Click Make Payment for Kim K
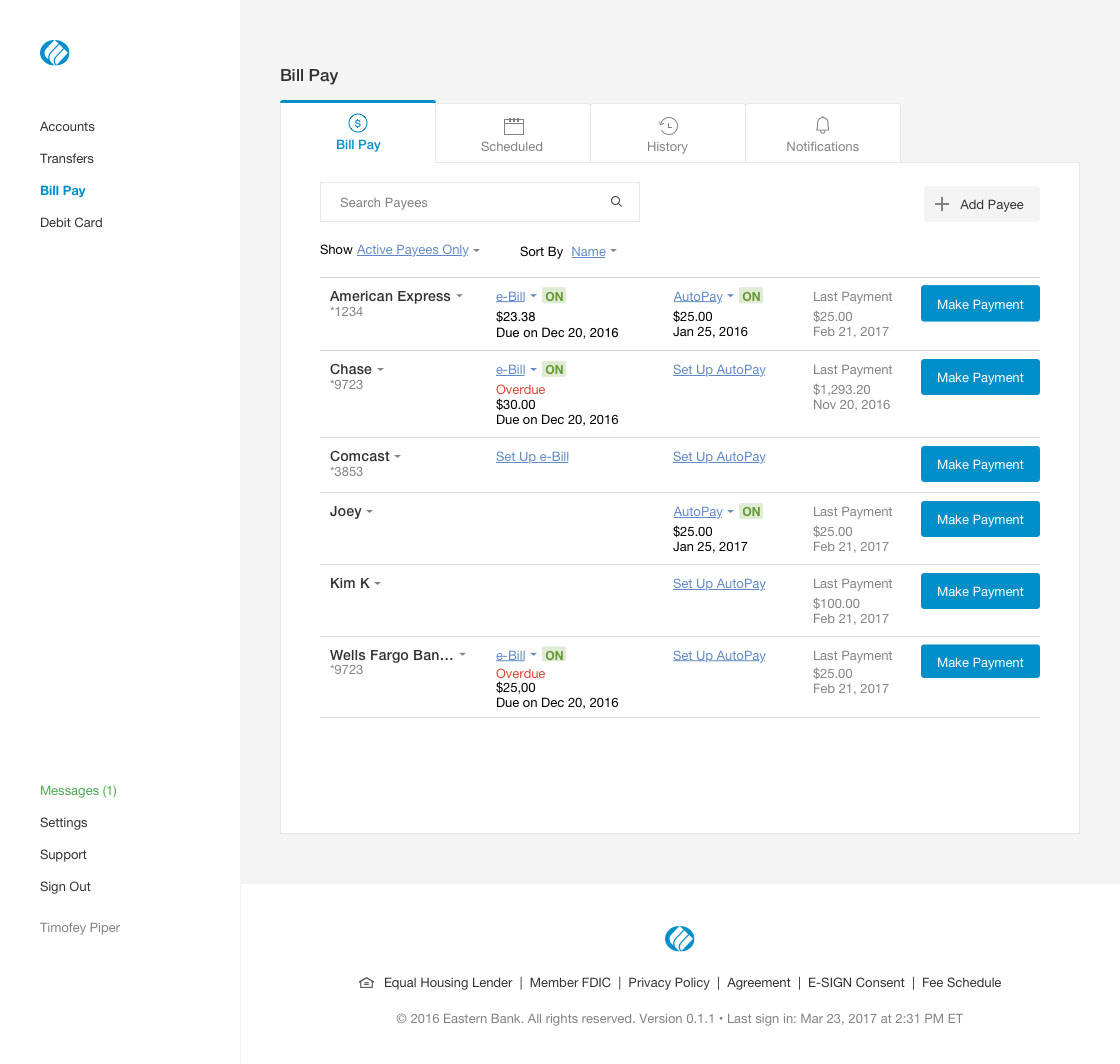 [980, 591]
